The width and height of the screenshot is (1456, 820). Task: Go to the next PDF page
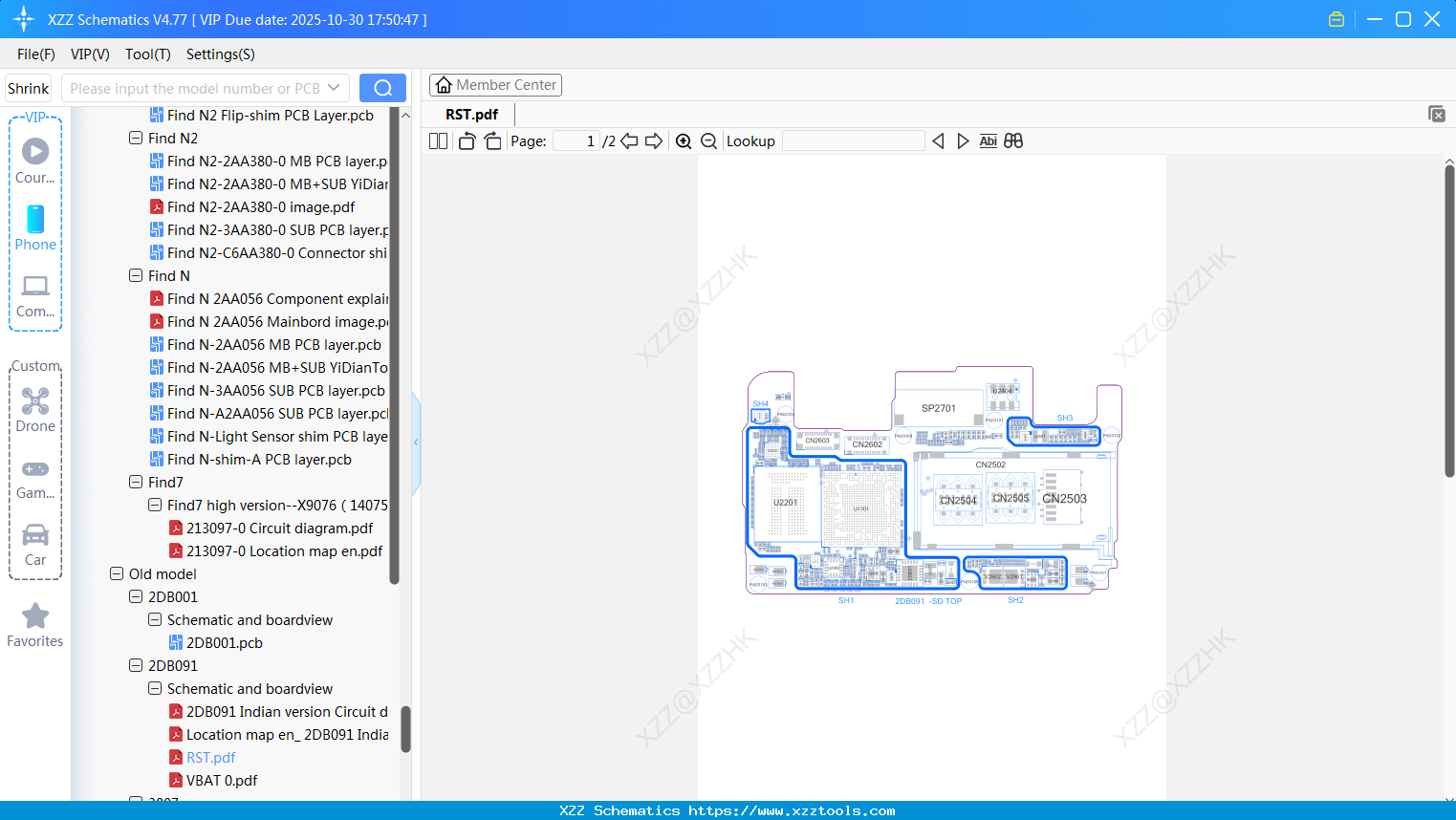coord(654,141)
